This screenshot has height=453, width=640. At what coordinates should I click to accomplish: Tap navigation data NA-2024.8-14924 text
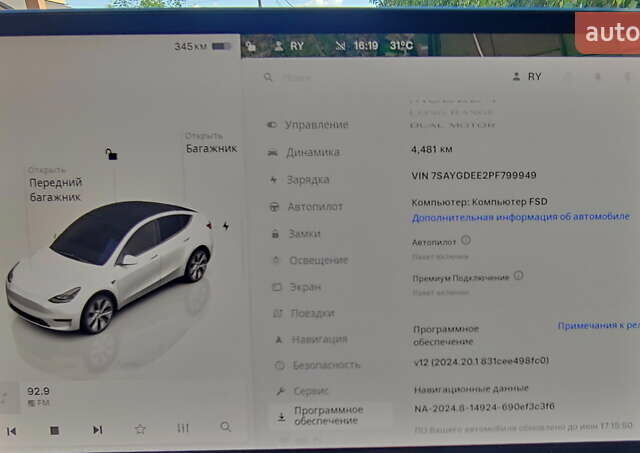484,407
